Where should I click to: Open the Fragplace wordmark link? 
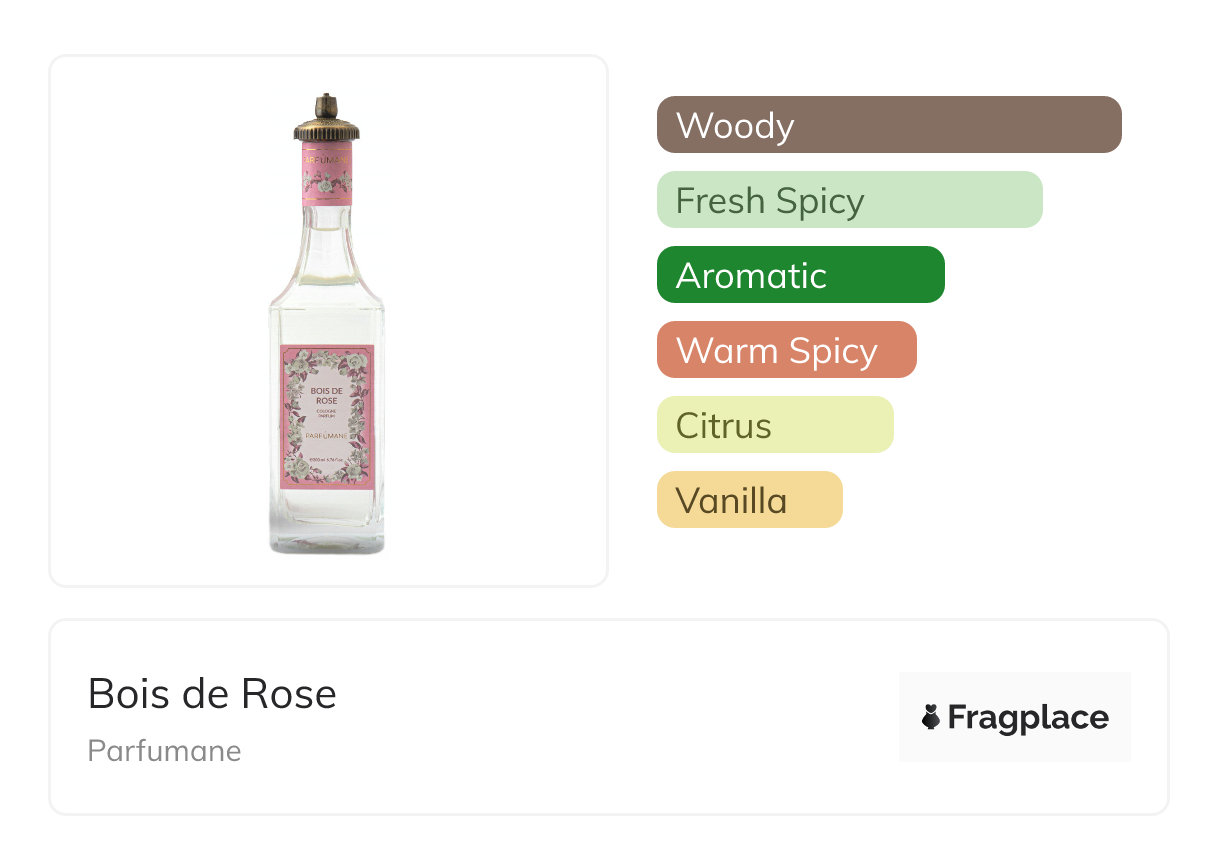tap(1028, 717)
